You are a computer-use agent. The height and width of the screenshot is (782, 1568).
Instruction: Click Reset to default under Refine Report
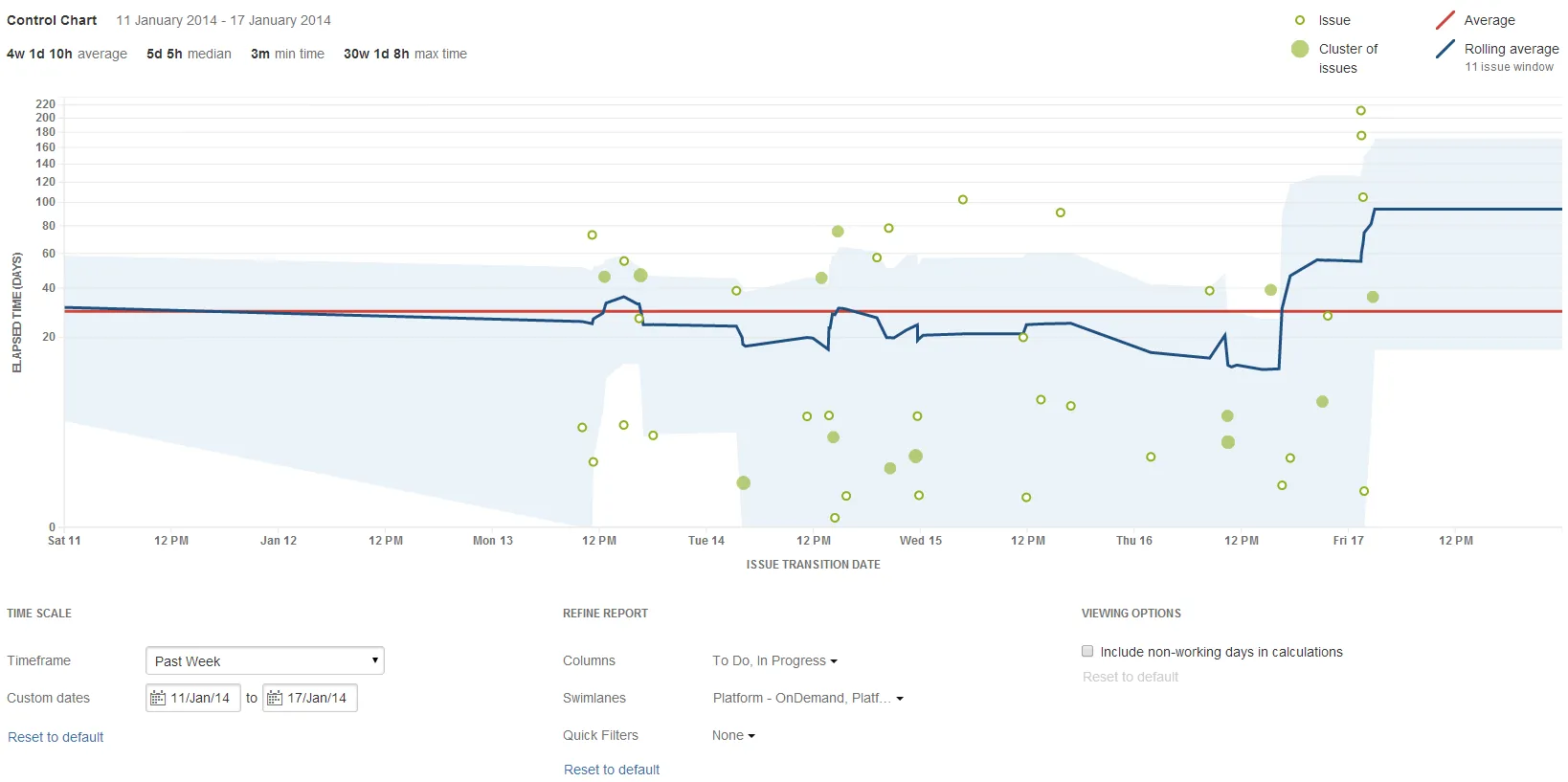click(612, 770)
